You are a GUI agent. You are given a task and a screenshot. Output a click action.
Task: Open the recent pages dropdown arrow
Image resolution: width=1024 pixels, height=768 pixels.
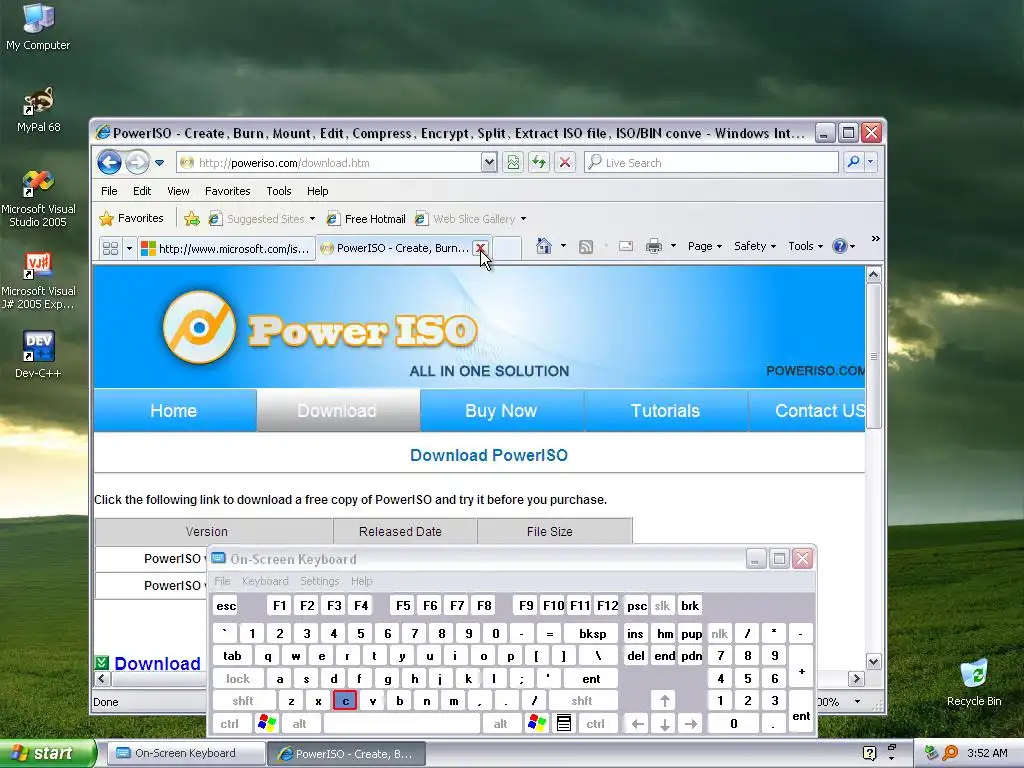pos(159,163)
